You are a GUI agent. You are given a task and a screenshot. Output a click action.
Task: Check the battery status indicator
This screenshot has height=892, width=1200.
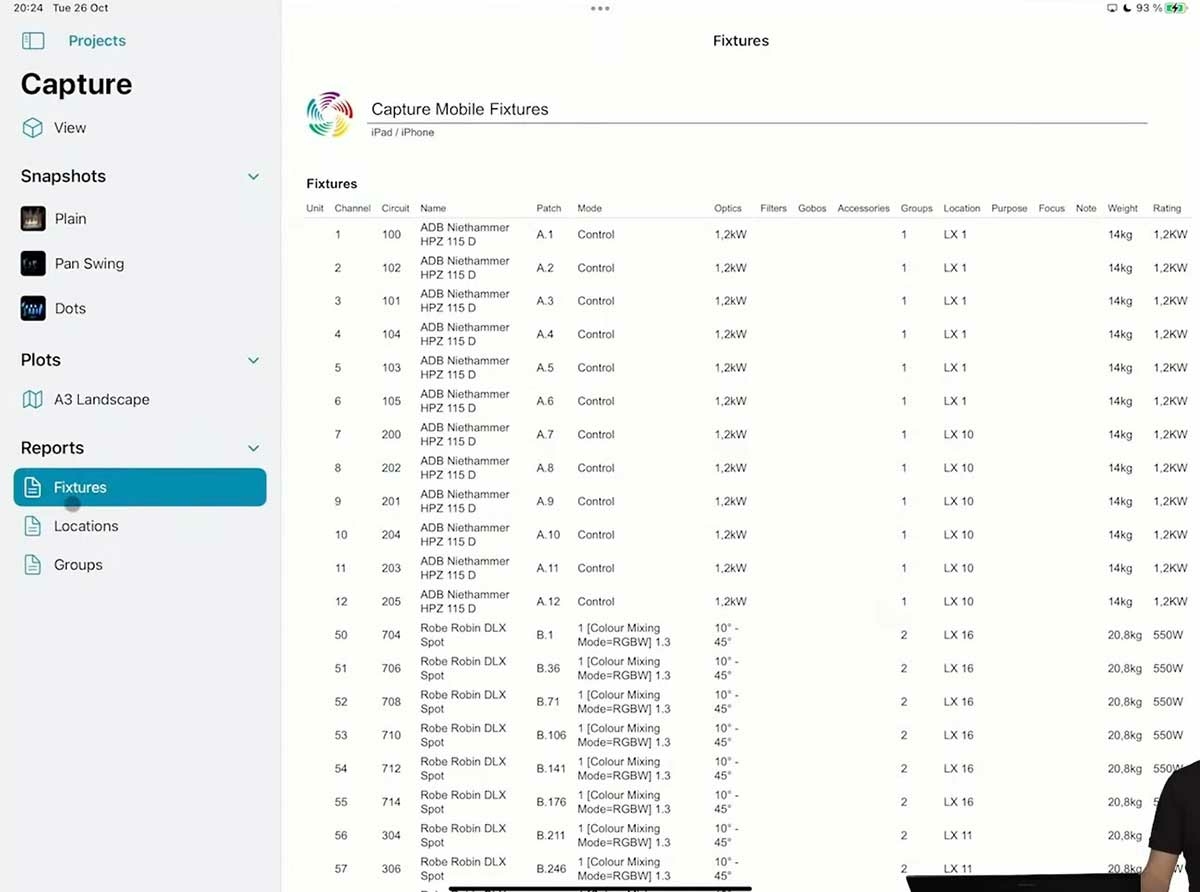click(1173, 8)
